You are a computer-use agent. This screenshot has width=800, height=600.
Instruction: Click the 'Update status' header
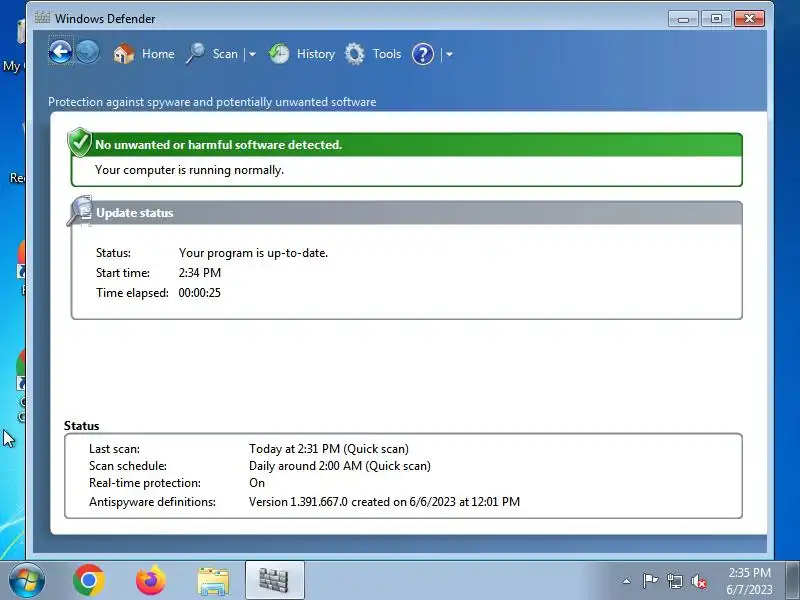point(135,213)
